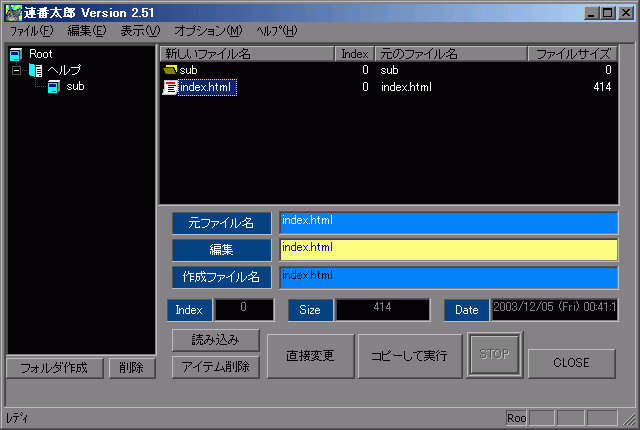Click the sub folder icon in file list
The image size is (640, 430).
click(x=170, y=70)
